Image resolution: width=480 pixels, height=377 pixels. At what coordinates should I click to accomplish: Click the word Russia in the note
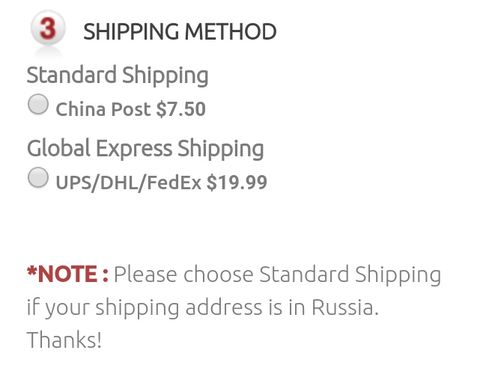[345, 307]
